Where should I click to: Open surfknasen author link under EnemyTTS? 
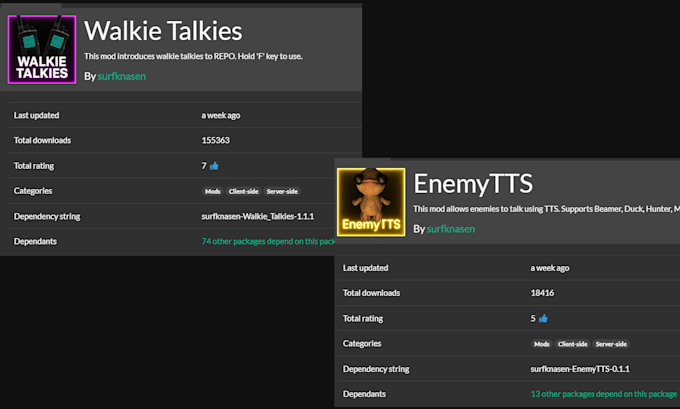click(451, 229)
